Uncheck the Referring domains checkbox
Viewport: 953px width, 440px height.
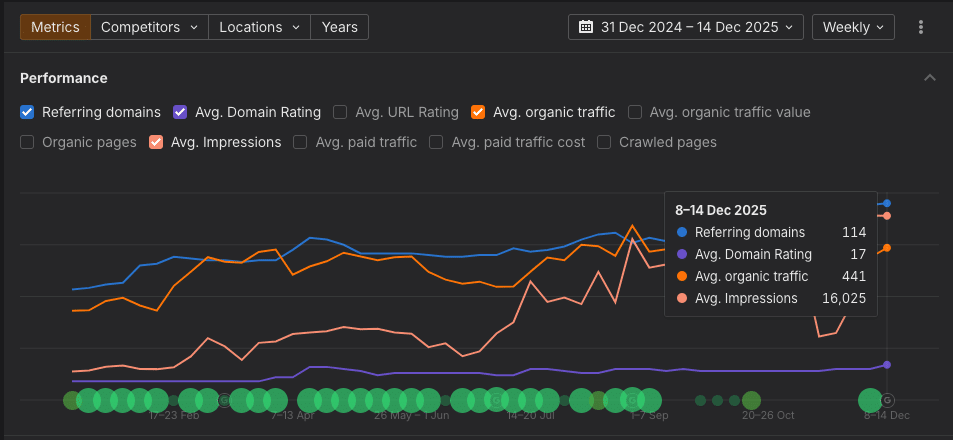tap(28, 112)
